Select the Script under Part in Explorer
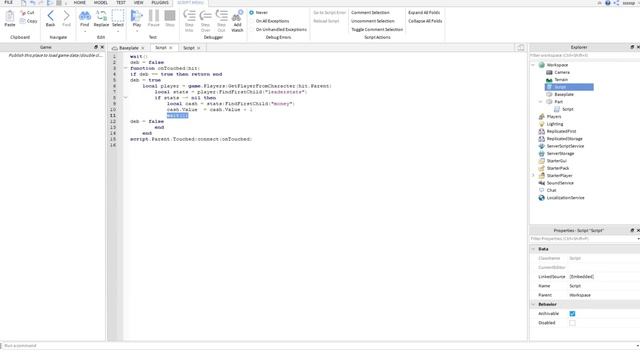The width and height of the screenshot is (640, 360). point(567,109)
